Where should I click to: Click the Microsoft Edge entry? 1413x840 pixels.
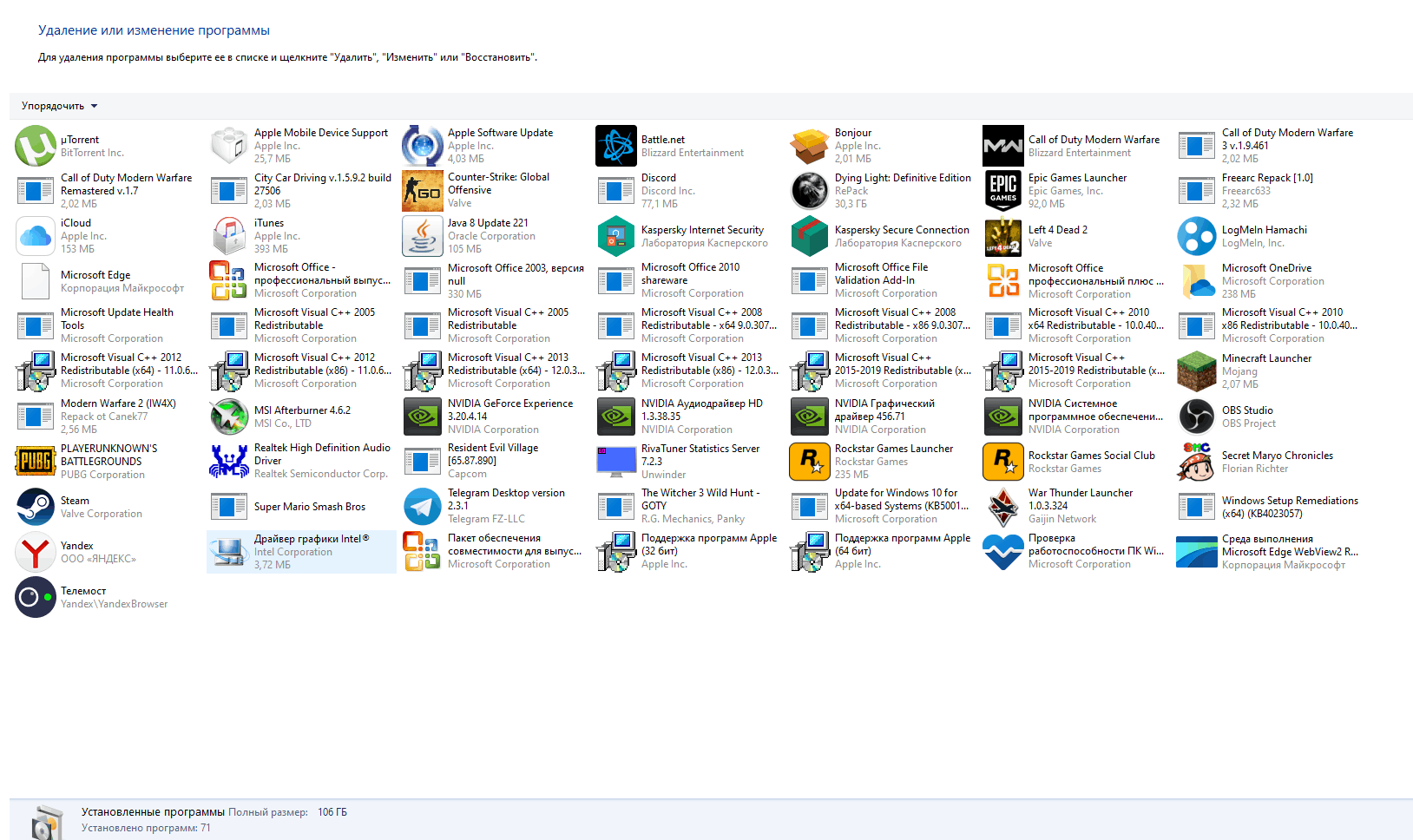[108, 281]
